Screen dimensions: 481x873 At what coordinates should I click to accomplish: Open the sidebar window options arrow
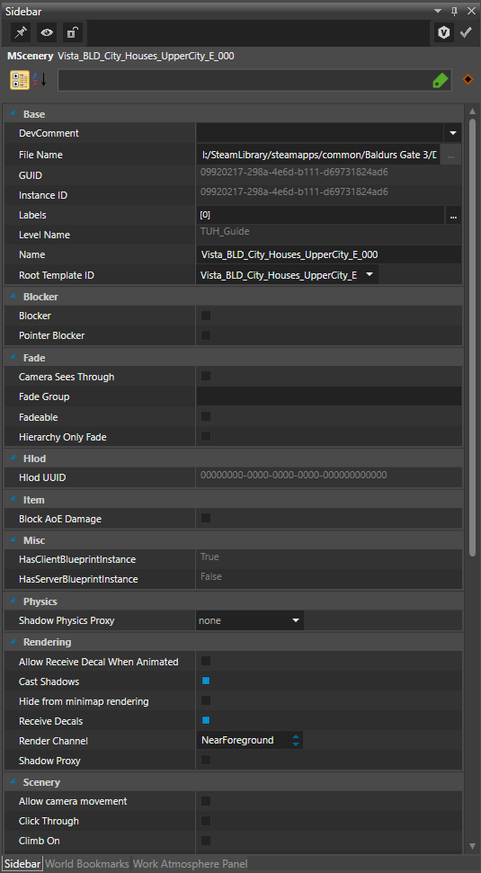click(x=438, y=11)
